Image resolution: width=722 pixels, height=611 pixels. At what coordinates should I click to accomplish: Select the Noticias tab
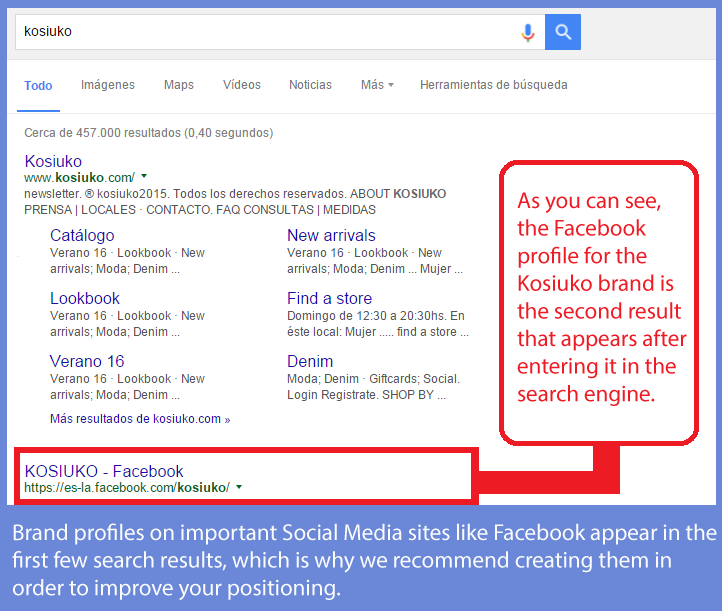[310, 85]
